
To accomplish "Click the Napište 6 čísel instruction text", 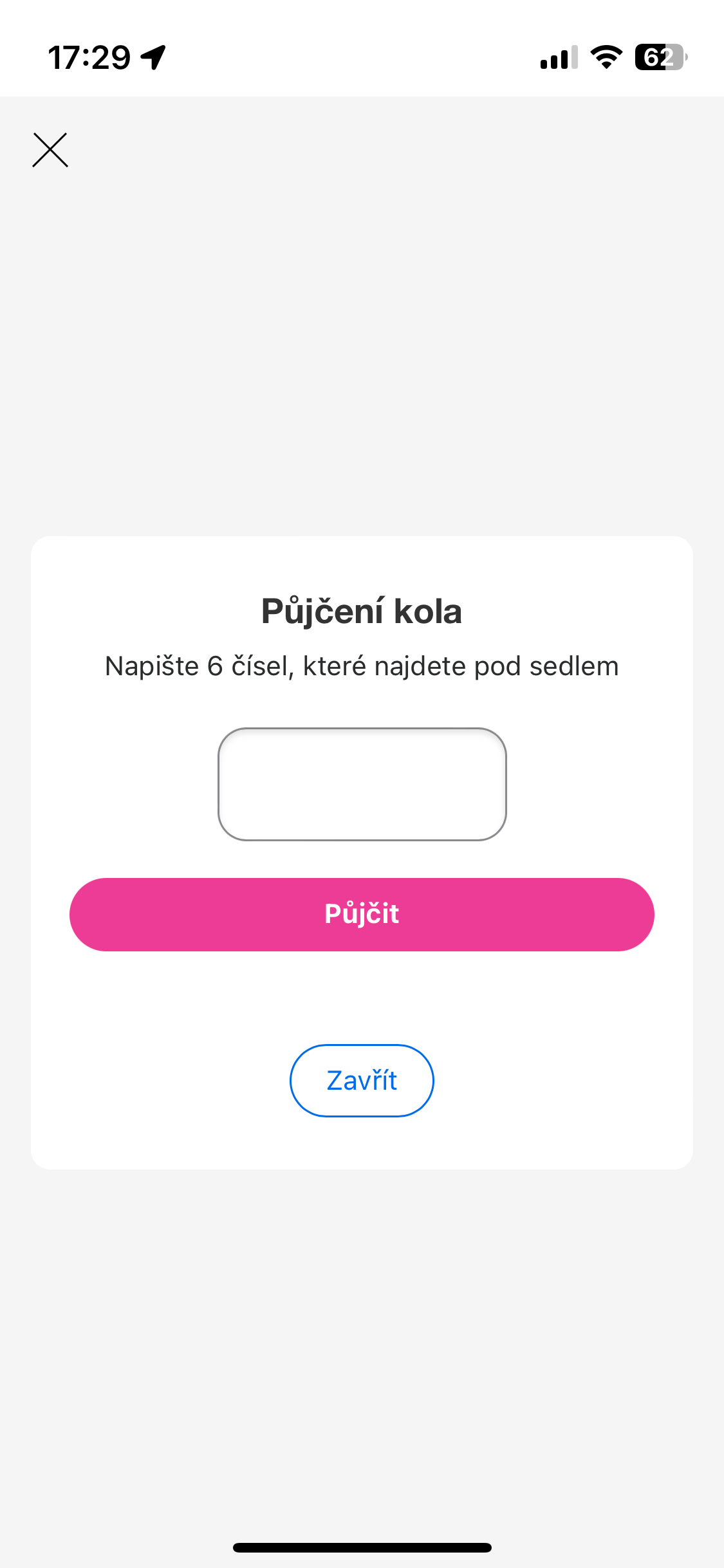I will 362,666.
